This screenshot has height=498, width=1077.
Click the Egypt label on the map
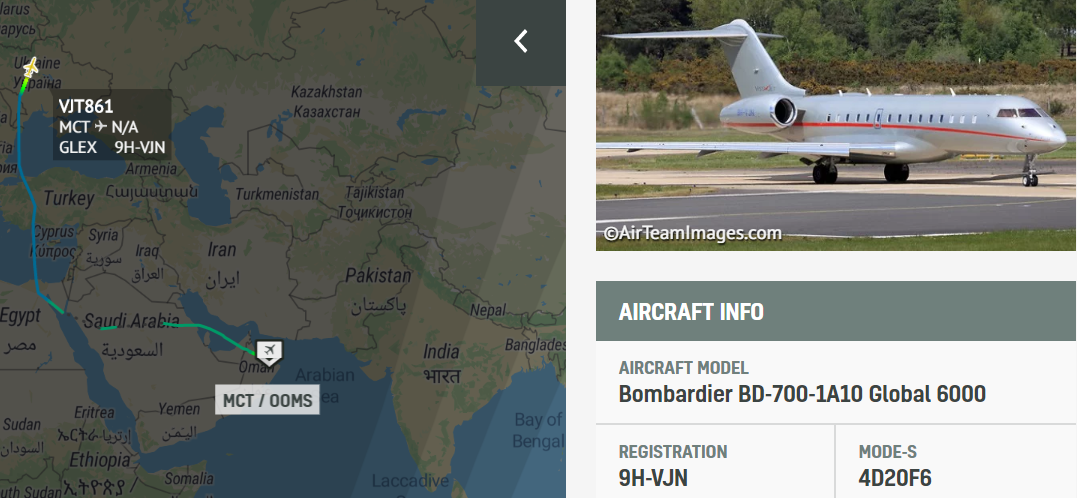(x=20, y=316)
